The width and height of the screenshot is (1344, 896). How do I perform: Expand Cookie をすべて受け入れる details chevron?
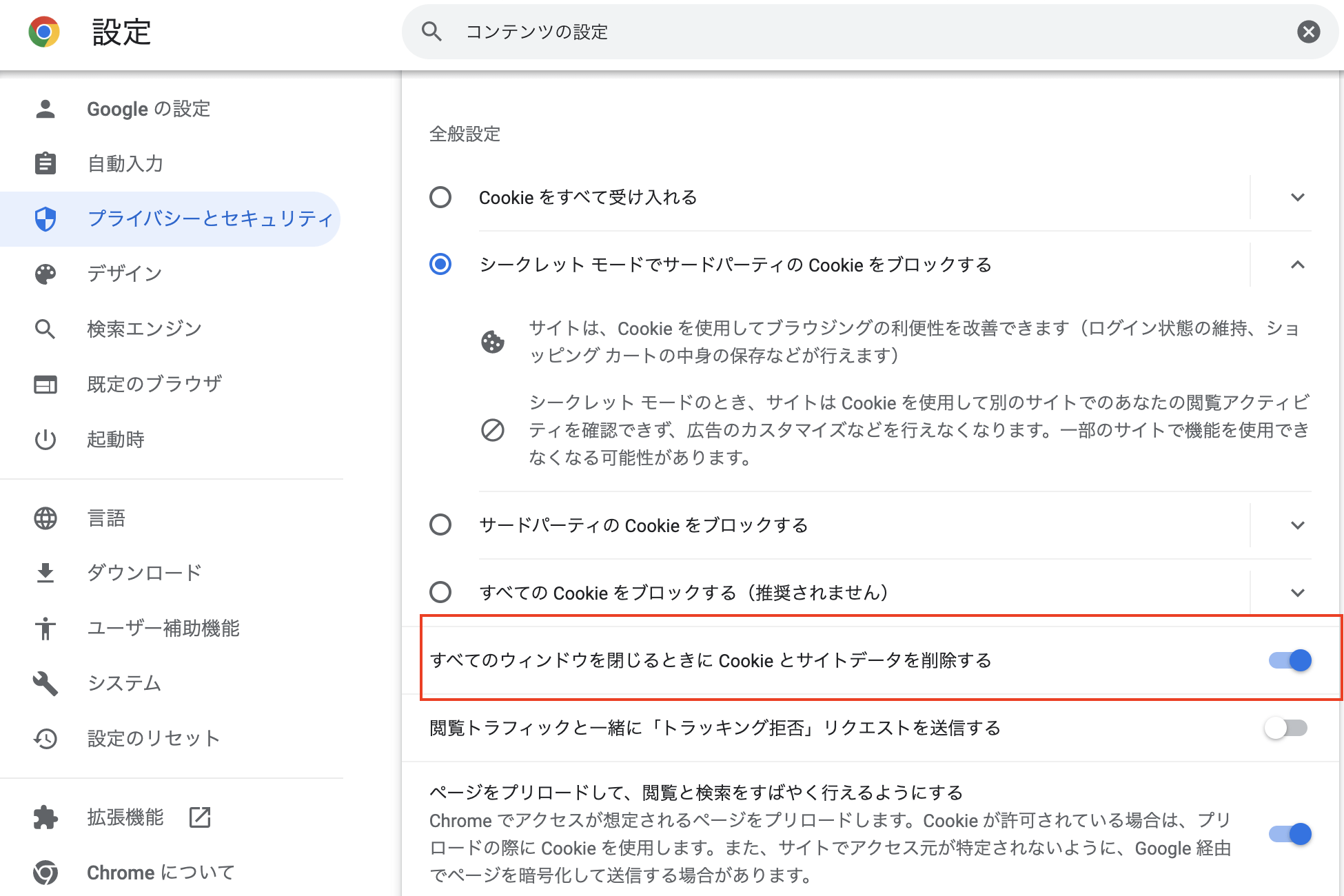tap(1297, 197)
